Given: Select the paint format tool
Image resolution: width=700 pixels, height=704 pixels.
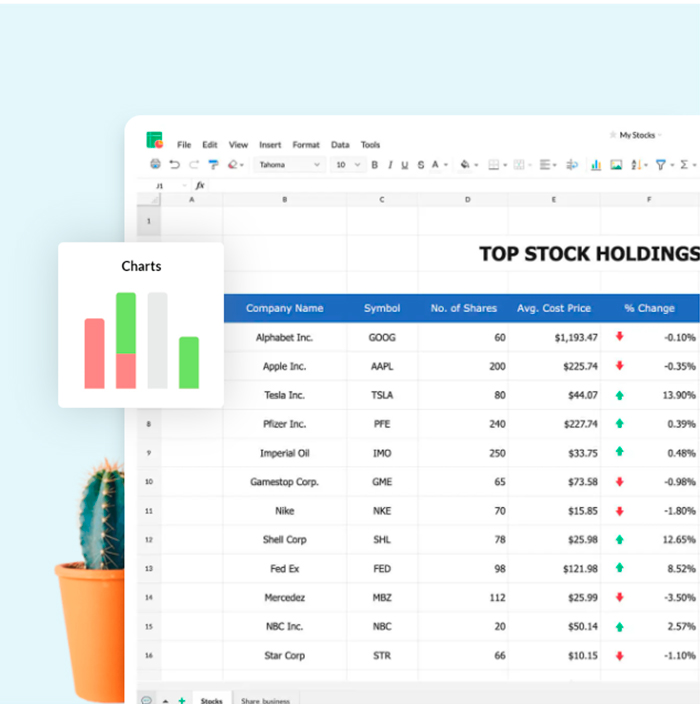Looking at the screenshot, I should pos(213,165).
